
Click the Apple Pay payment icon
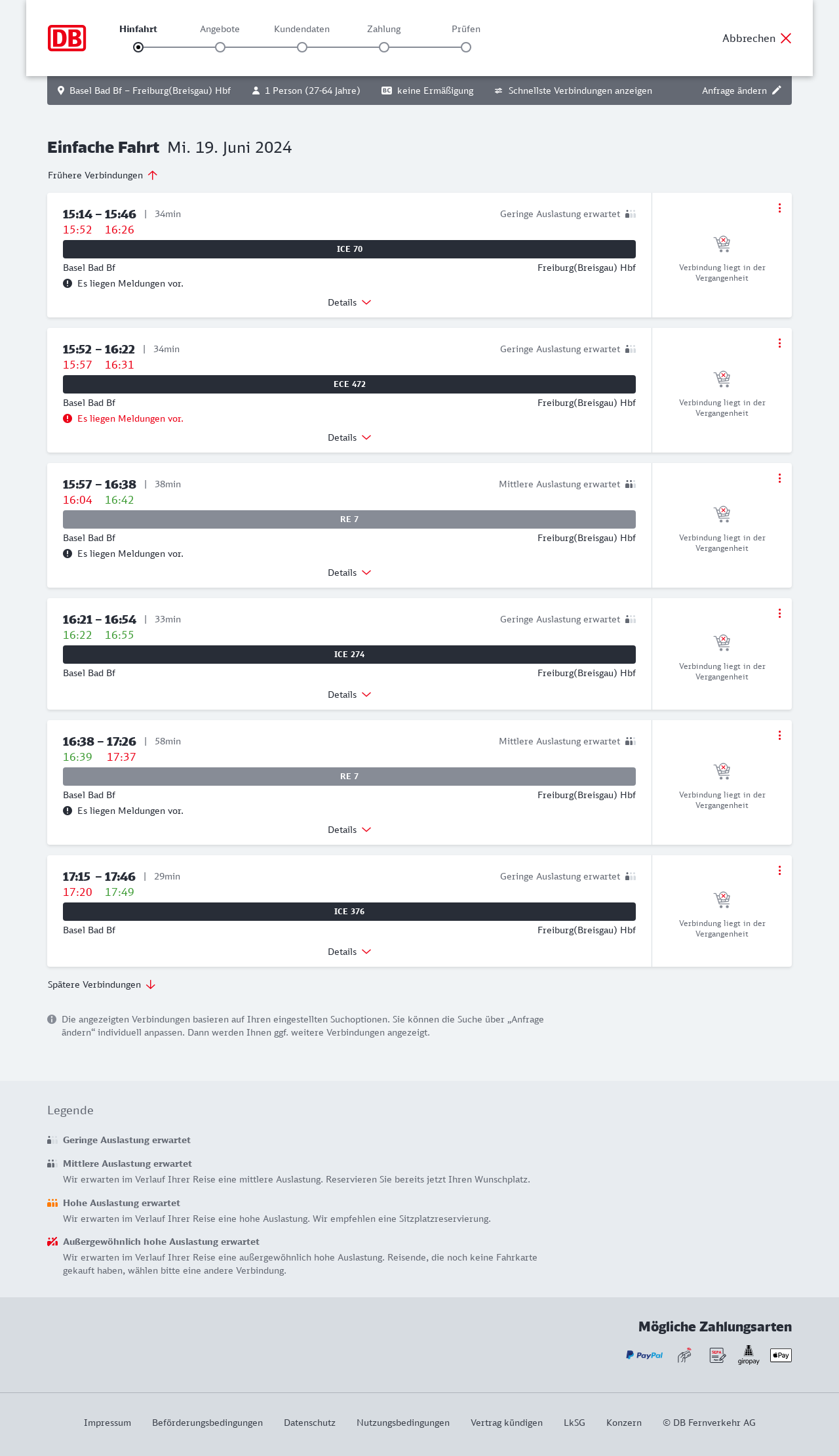pyautogui.click(x=781, y=1355)
